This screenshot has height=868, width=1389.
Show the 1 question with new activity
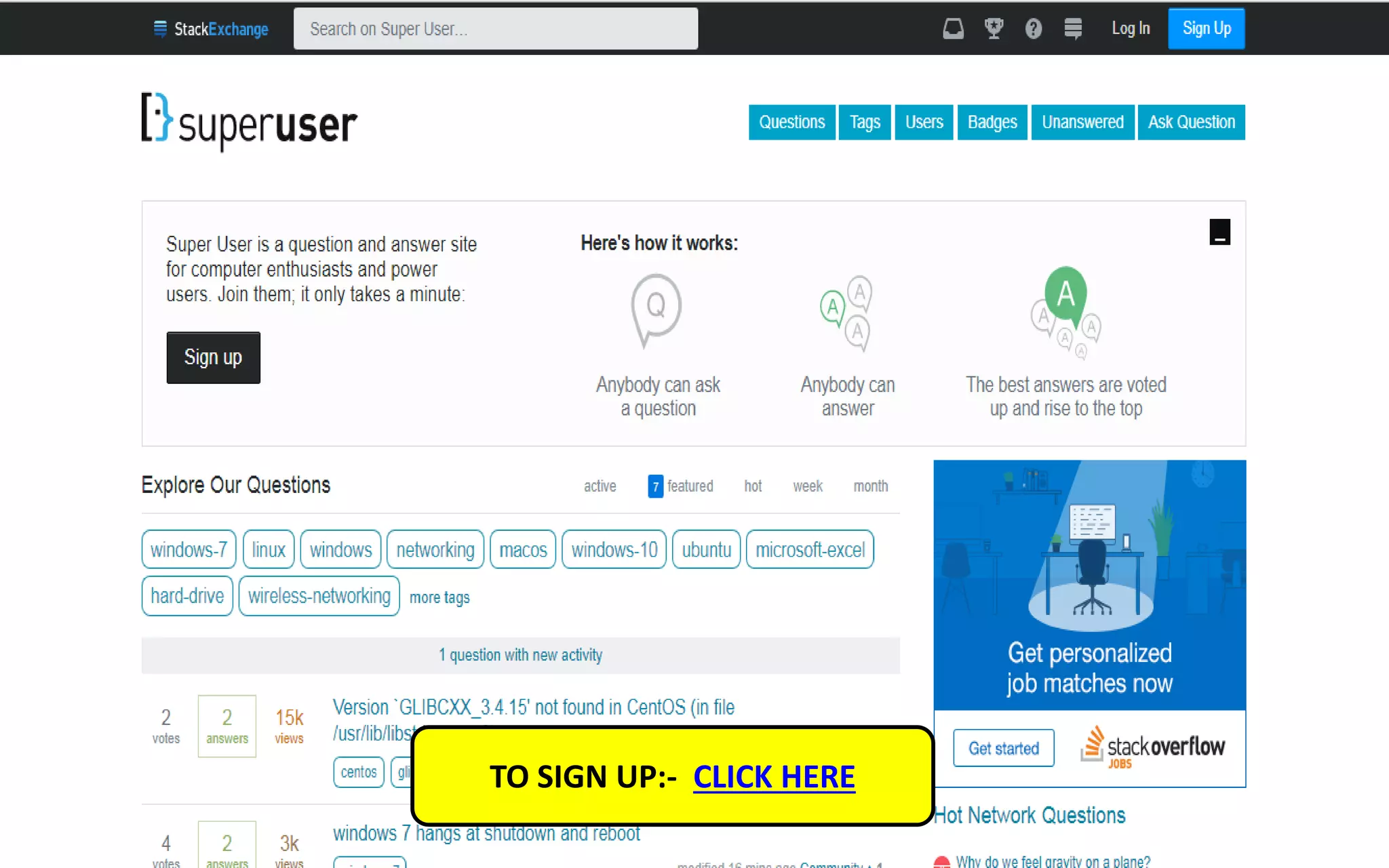(520, 655)
